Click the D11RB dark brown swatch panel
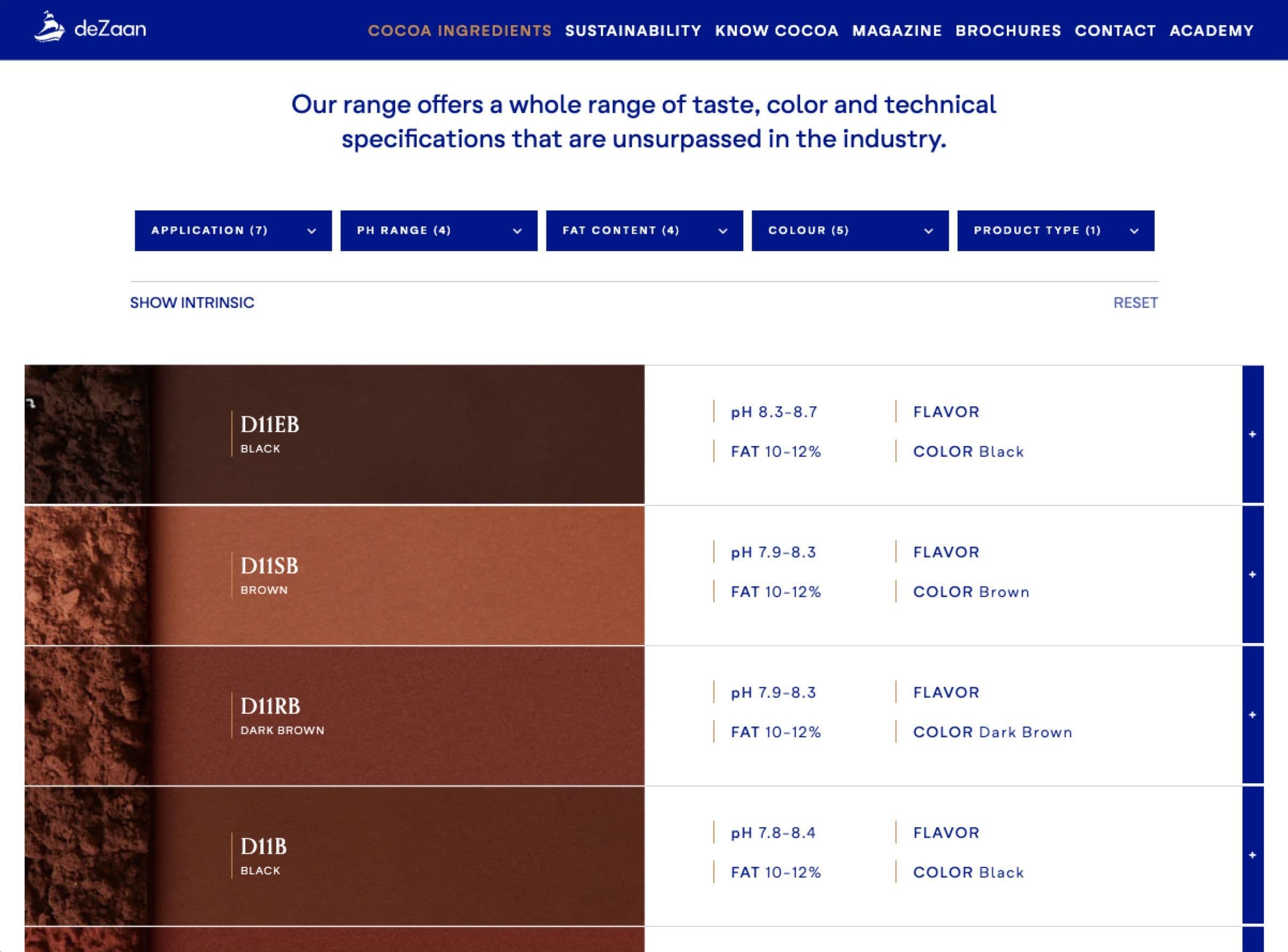 397,716
